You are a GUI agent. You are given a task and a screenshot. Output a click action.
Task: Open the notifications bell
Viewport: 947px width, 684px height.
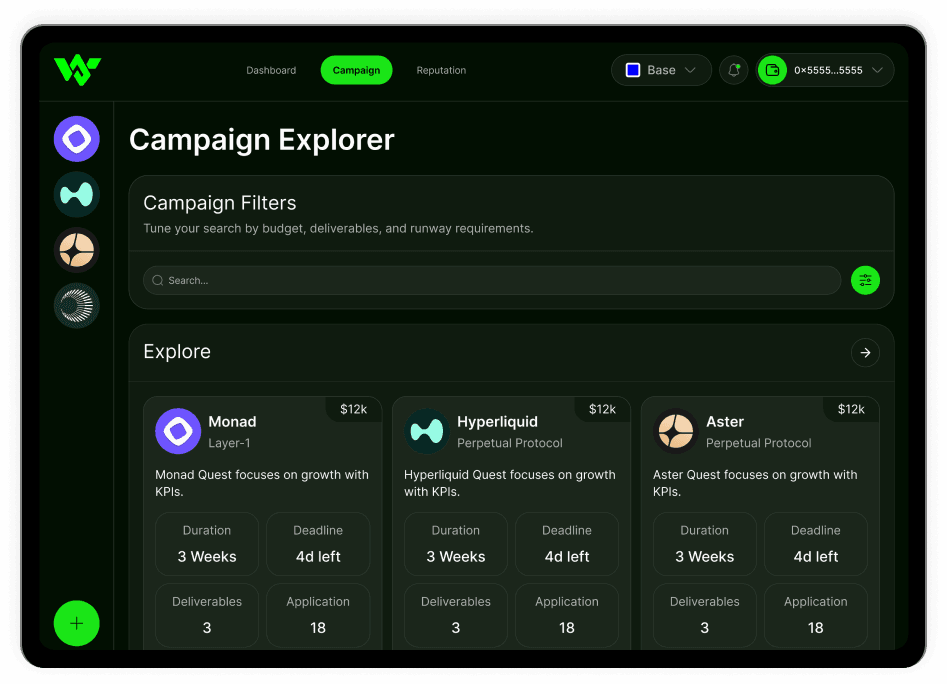[734, 70]
